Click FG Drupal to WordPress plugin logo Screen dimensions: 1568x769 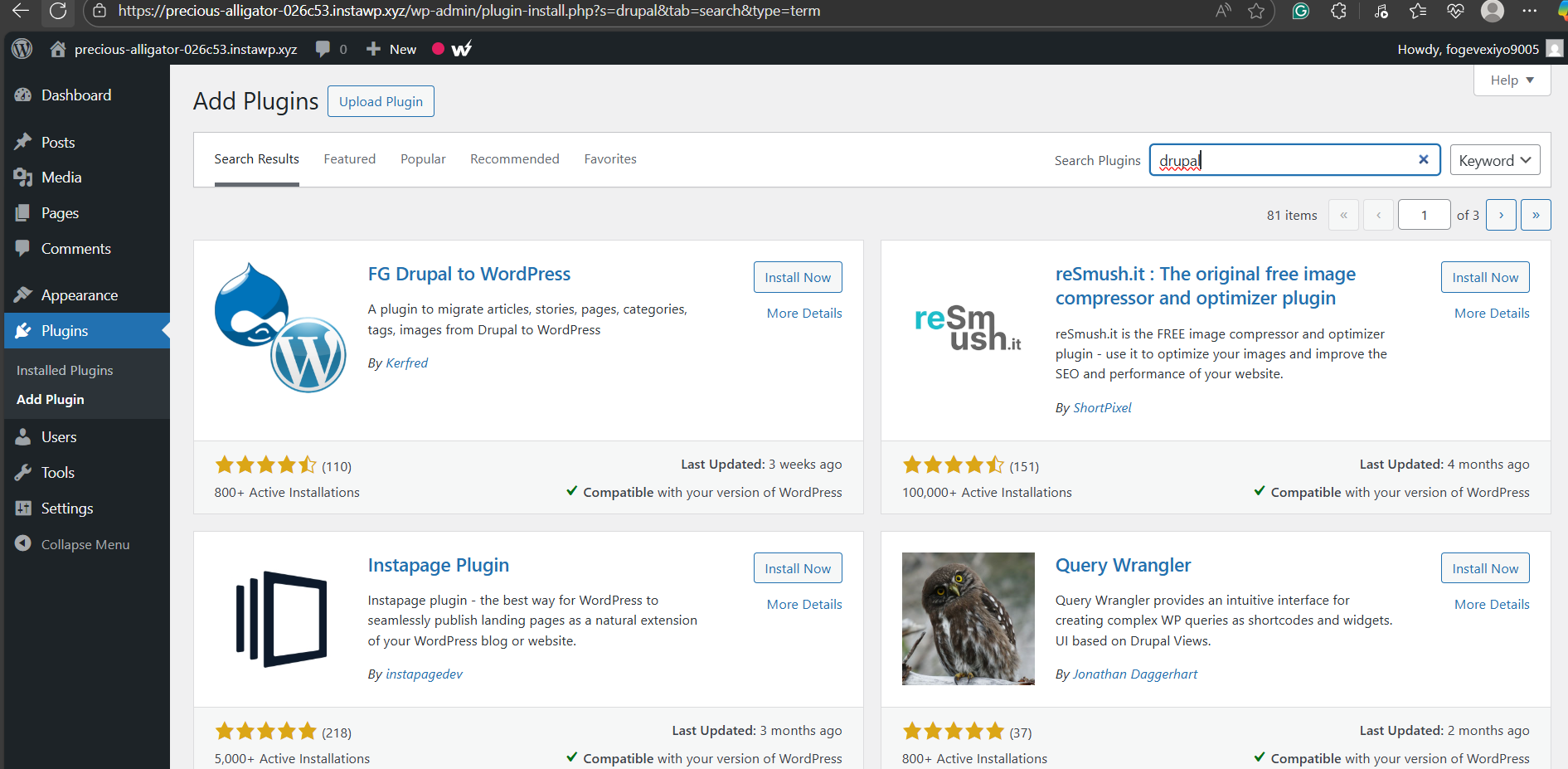(280, 328)
